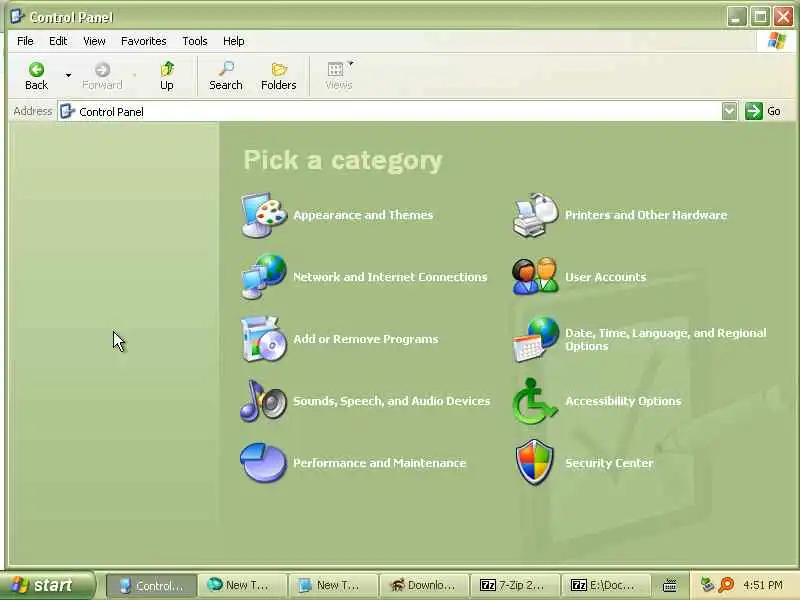
Task: Click the 4:51 PM system clock
Action: (x=763, y=585)
